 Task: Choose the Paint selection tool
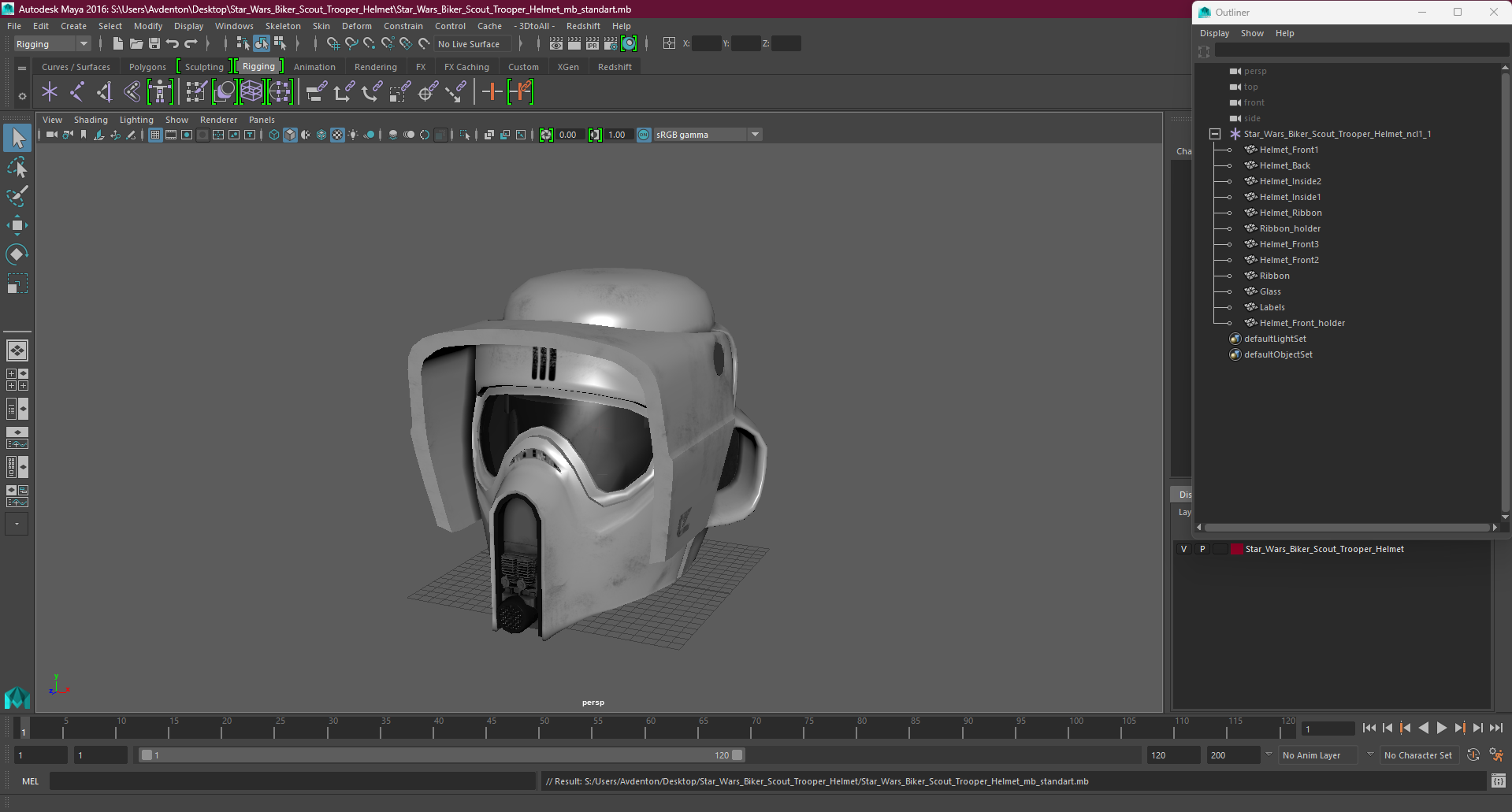click(17, 196)
